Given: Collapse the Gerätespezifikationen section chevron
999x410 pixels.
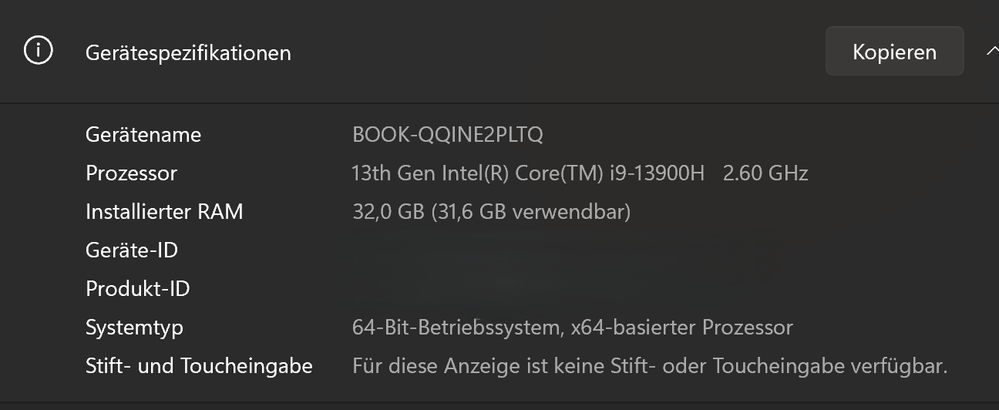Looking at the screenshot, I should (992, 51).
